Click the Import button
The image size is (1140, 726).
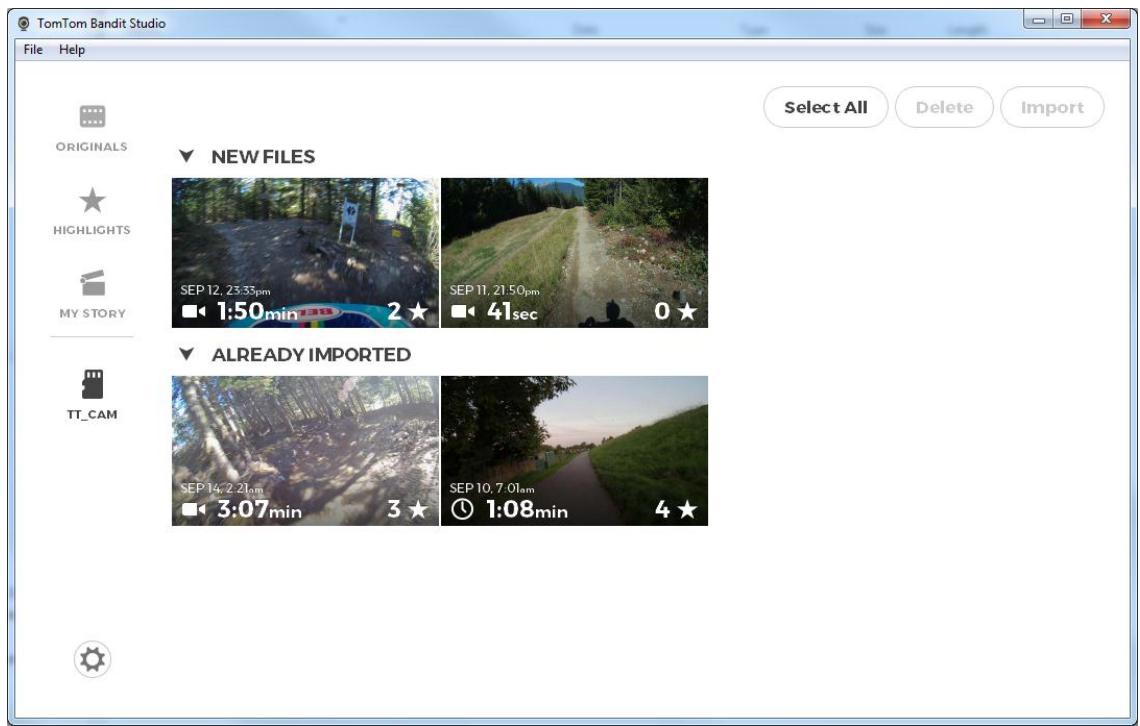pyautogui.click(x=1052, y=107)
